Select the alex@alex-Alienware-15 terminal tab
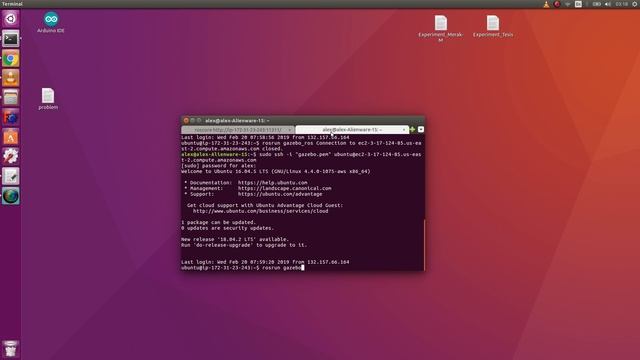Image resolution: width=640 pixels, height=360 pixels. (352, 130)
